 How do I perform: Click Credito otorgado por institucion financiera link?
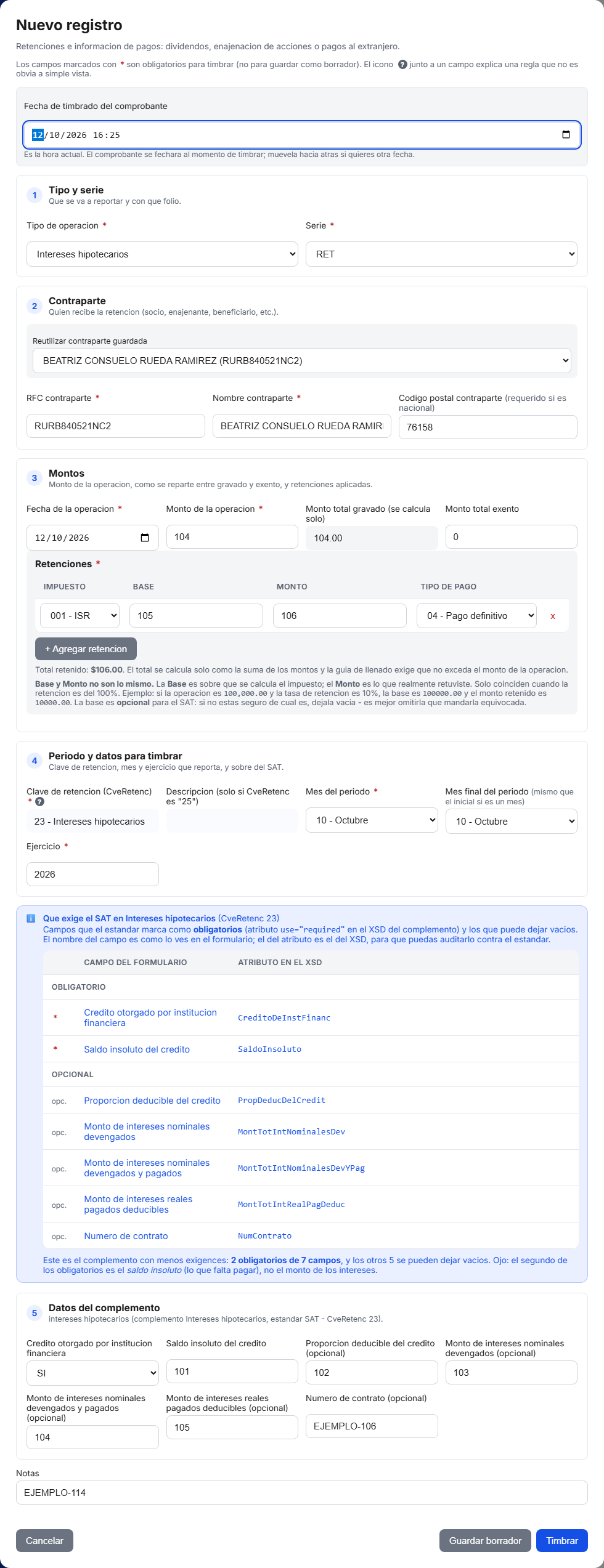coord(150,1017)
